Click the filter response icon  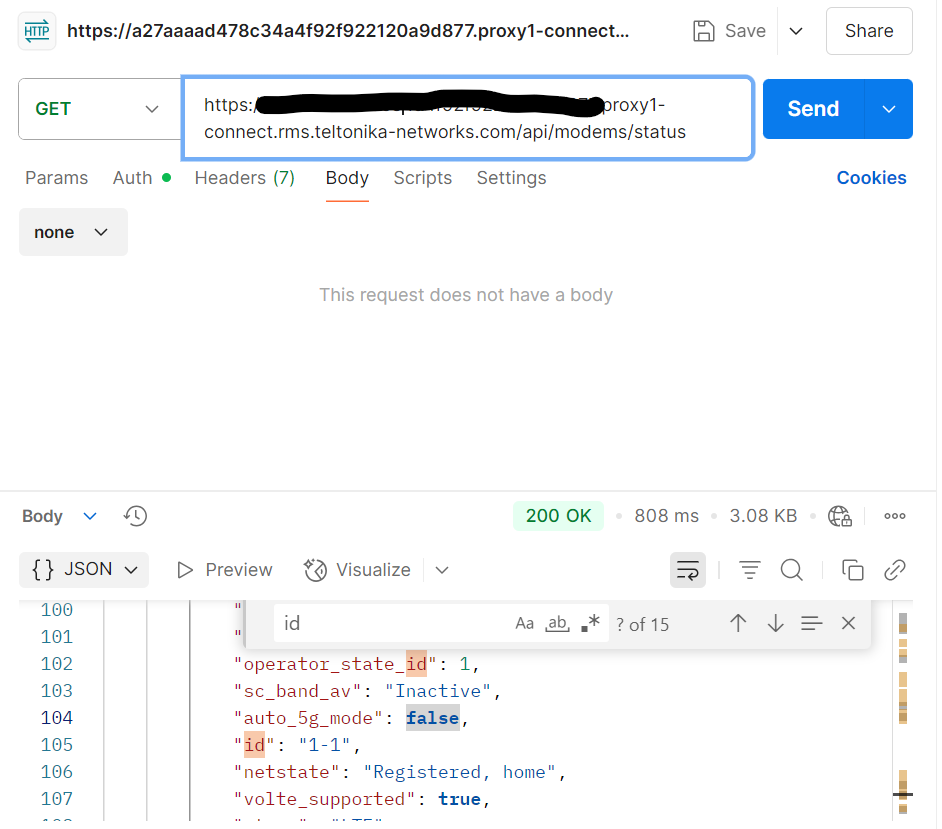pos(749,569)
